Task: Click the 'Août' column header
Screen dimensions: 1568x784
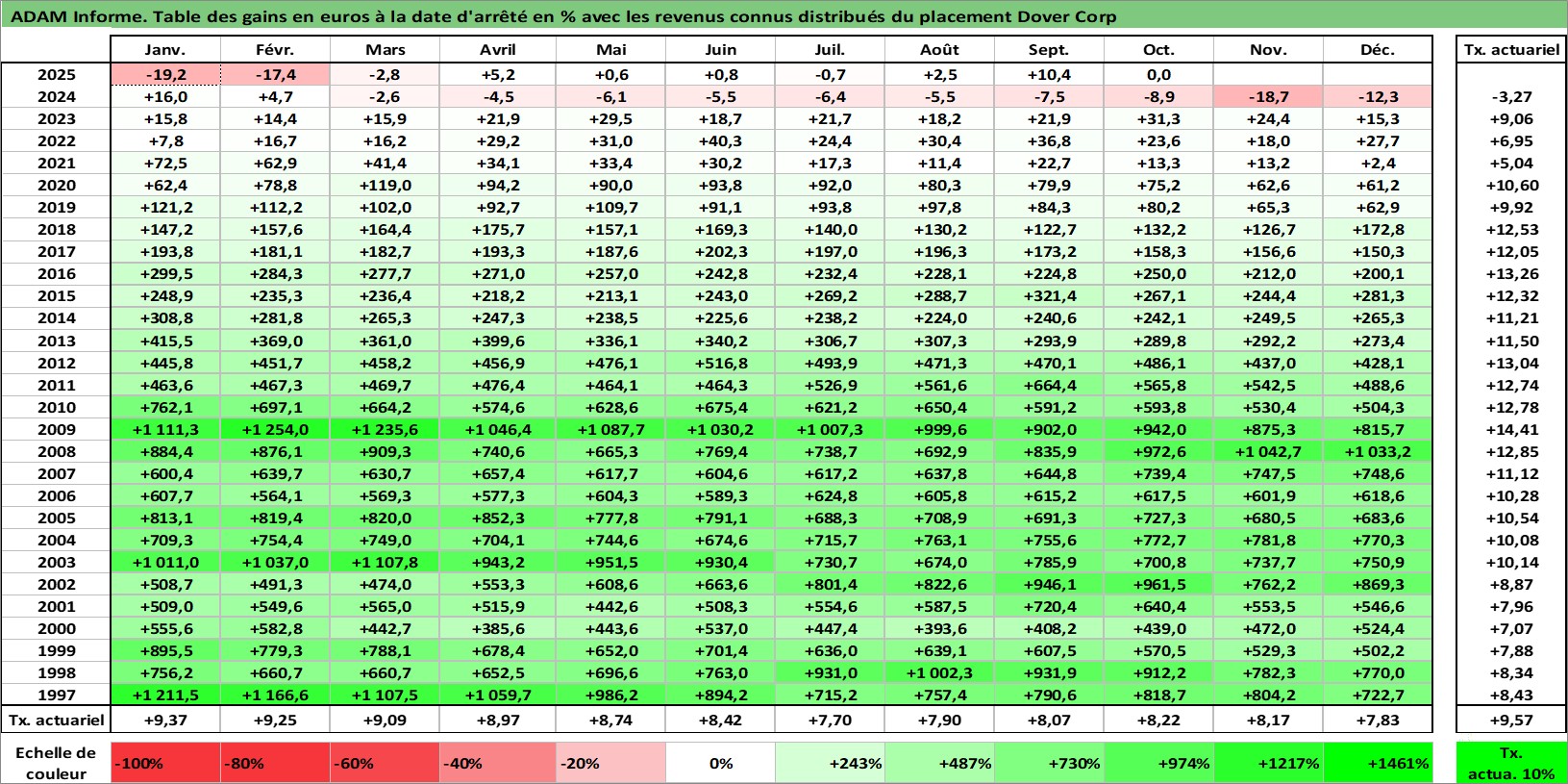Action: click(x=940, y=50)
